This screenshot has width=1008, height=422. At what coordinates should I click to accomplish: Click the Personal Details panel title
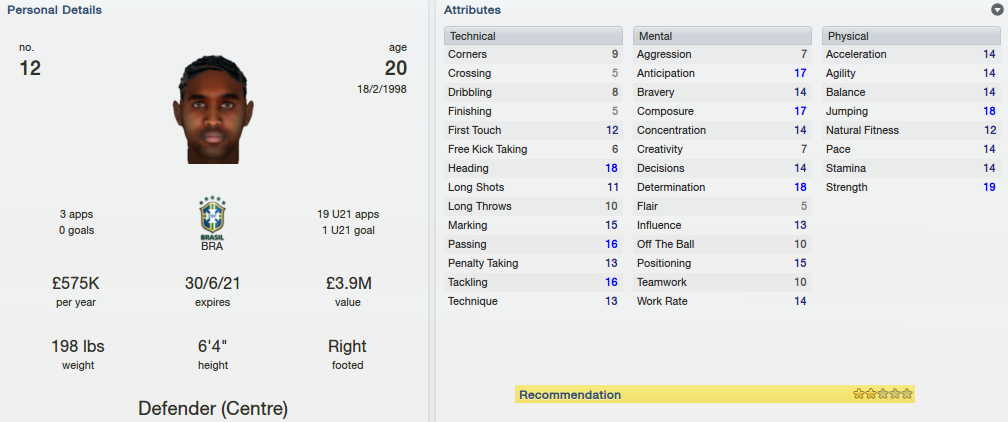[x=55, y=10]
